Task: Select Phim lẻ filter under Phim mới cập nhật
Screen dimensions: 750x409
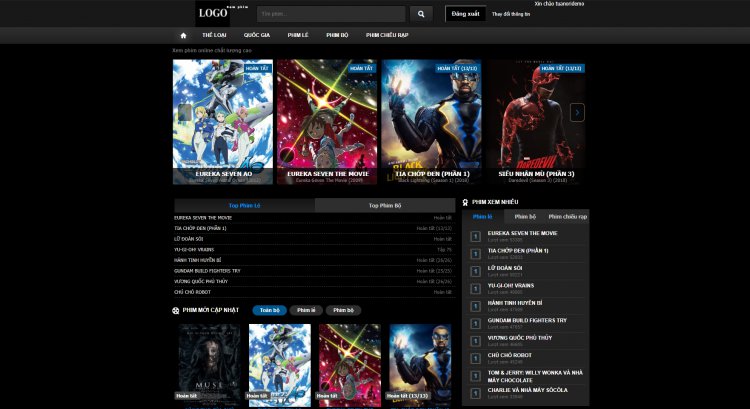Action: (x=306, y=310)
